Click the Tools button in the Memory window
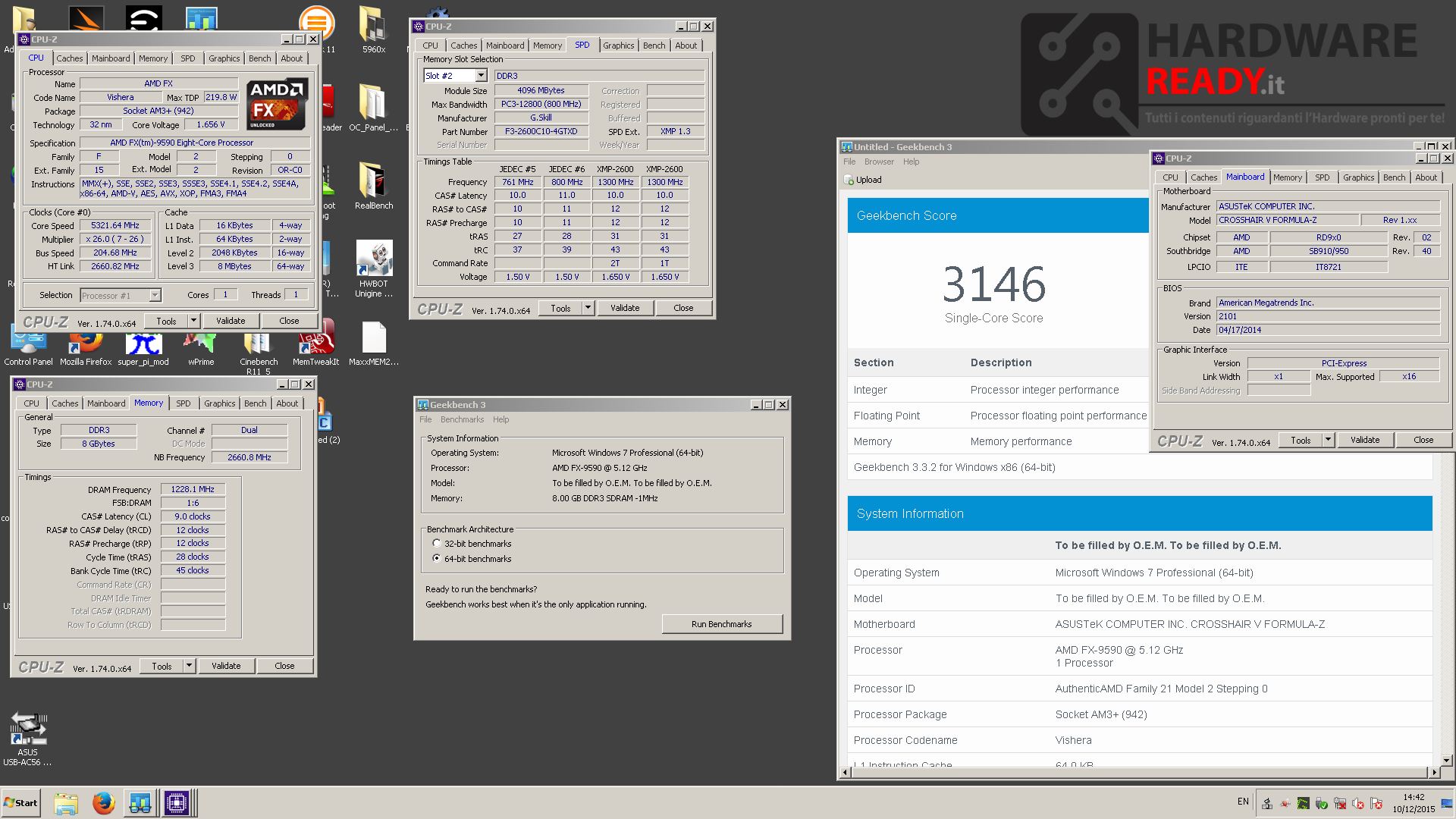This screenshot has height=819, width=1456. 162,666
